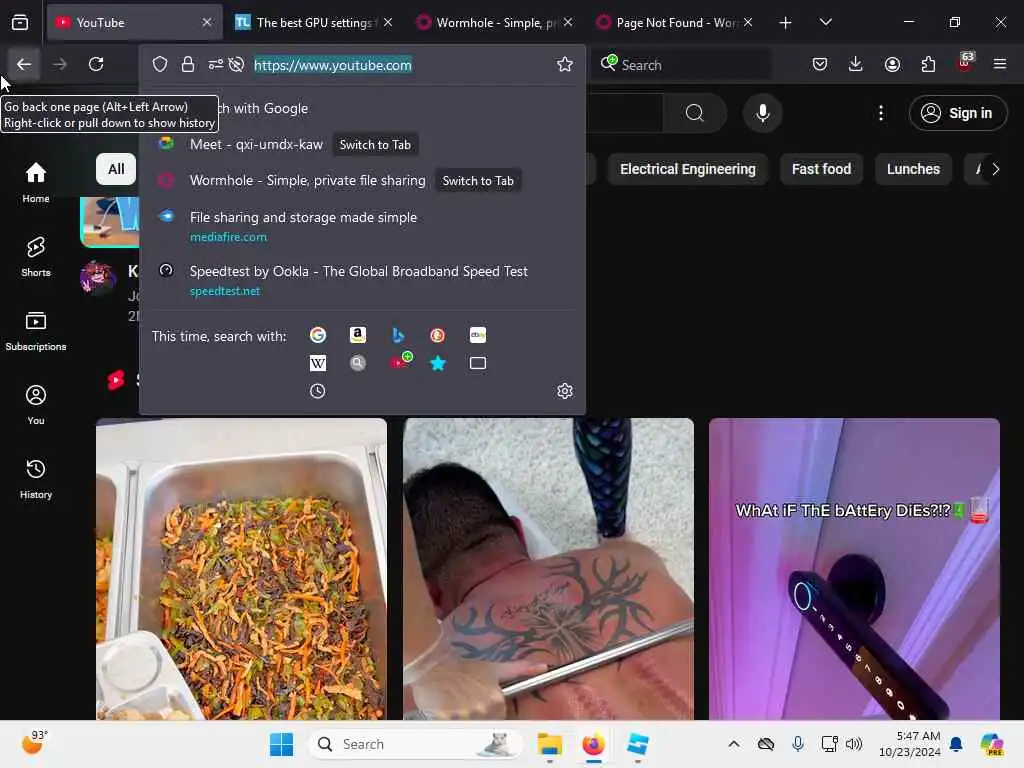Search history using the clock icon
The image size is (1024, 768).
pyautogui.click(x=317, y=391)
